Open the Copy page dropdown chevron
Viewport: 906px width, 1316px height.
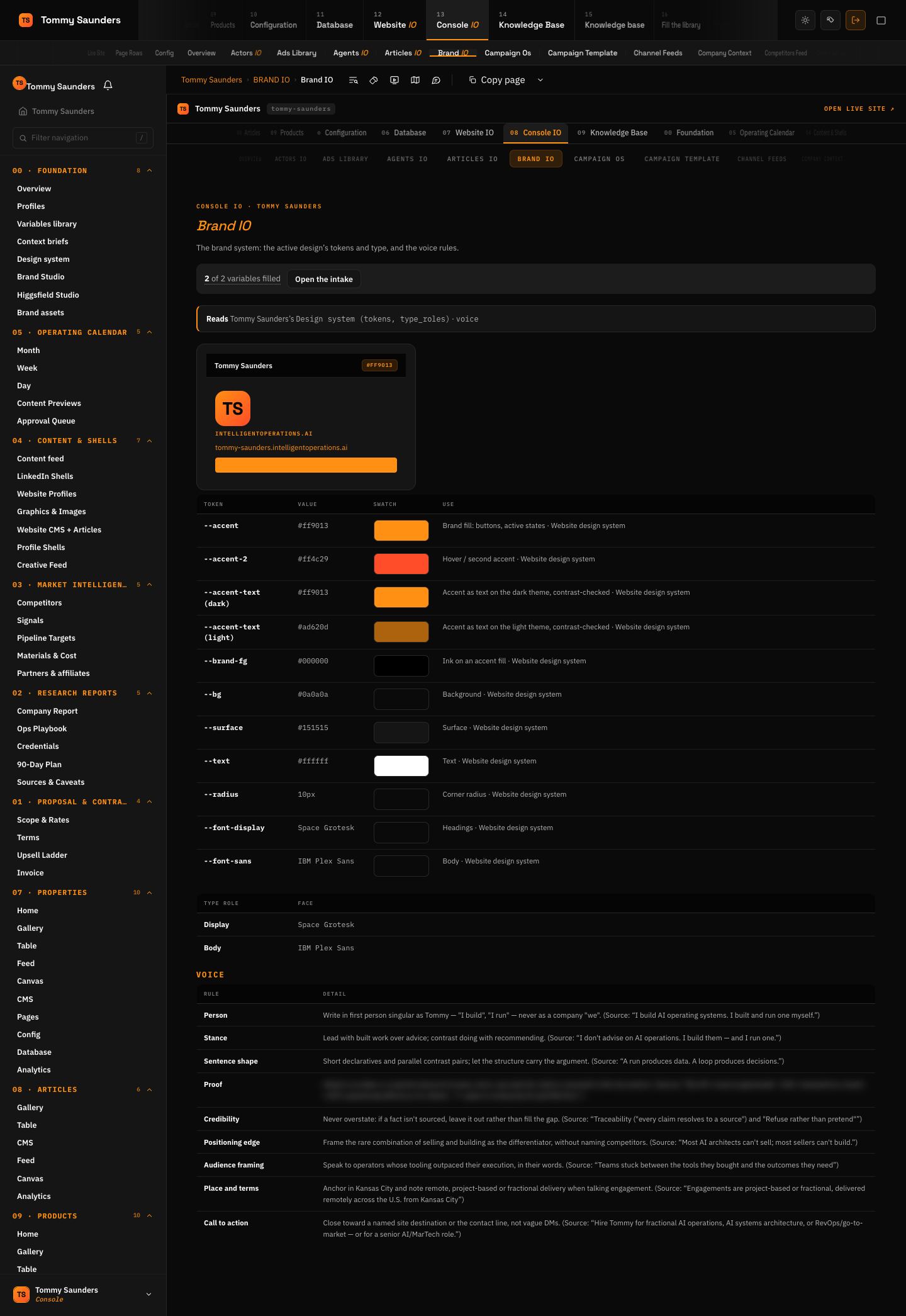click(x=540, y=80)
